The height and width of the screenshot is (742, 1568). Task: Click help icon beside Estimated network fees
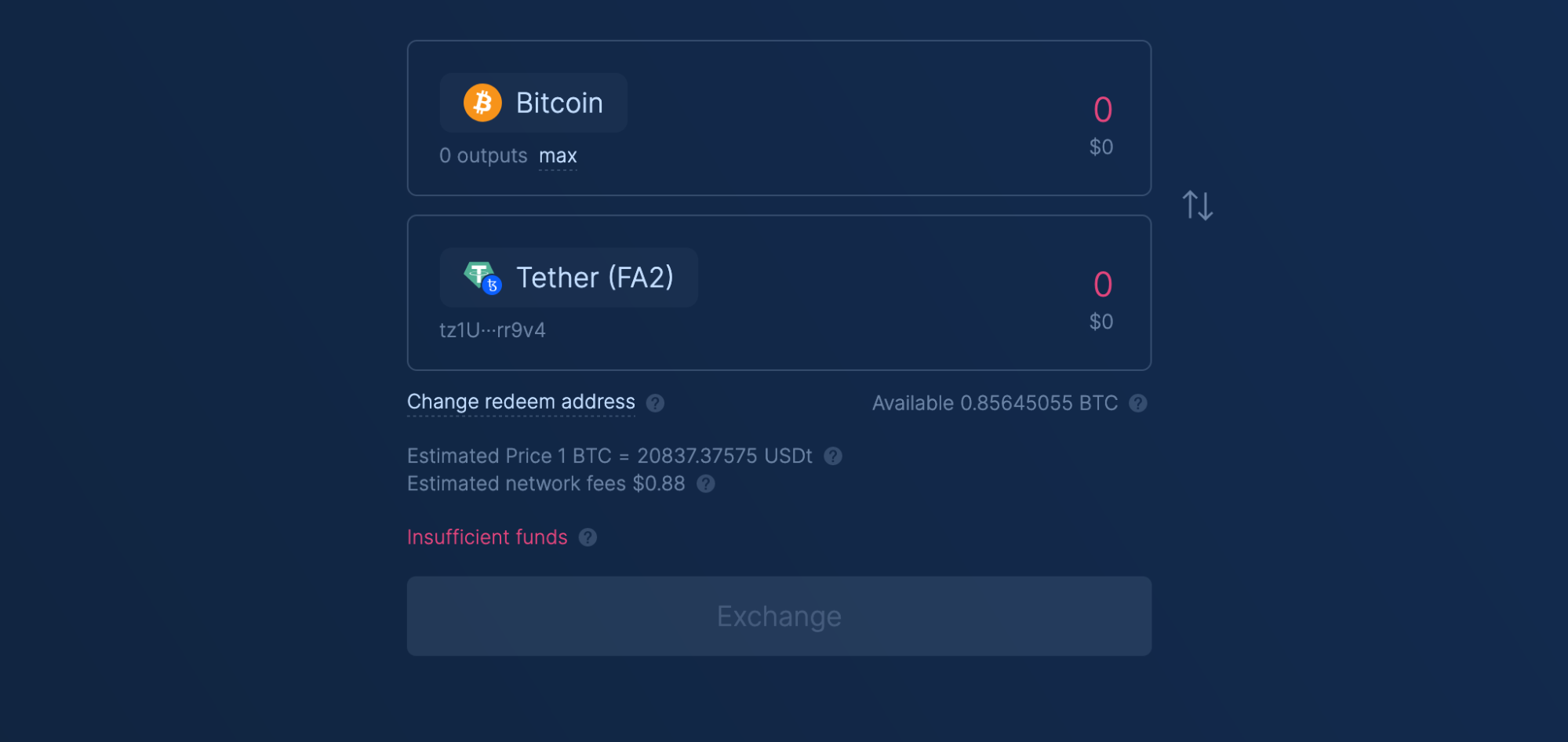tap(706, 484)
